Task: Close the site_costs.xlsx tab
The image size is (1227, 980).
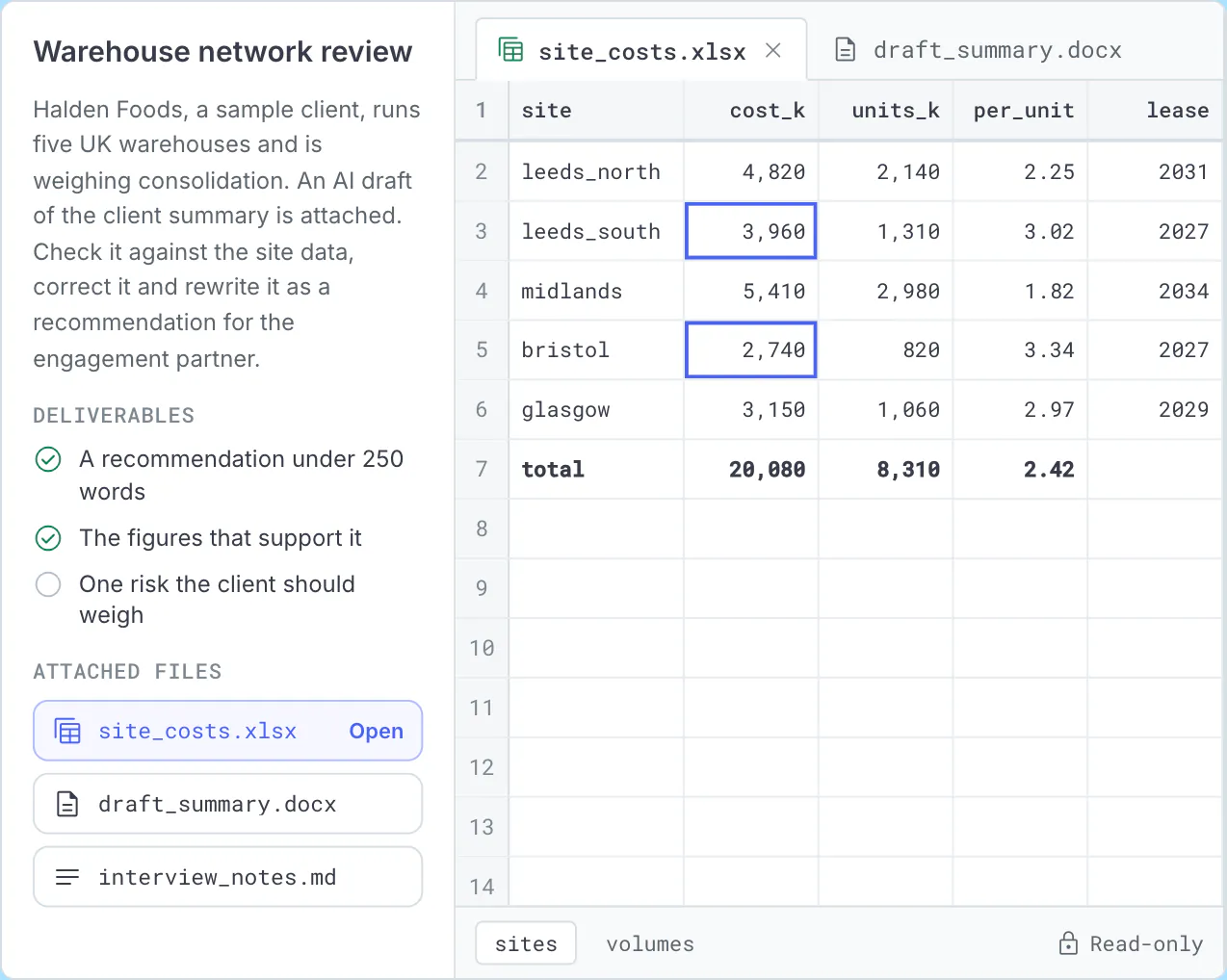Action: click(772, 51)
